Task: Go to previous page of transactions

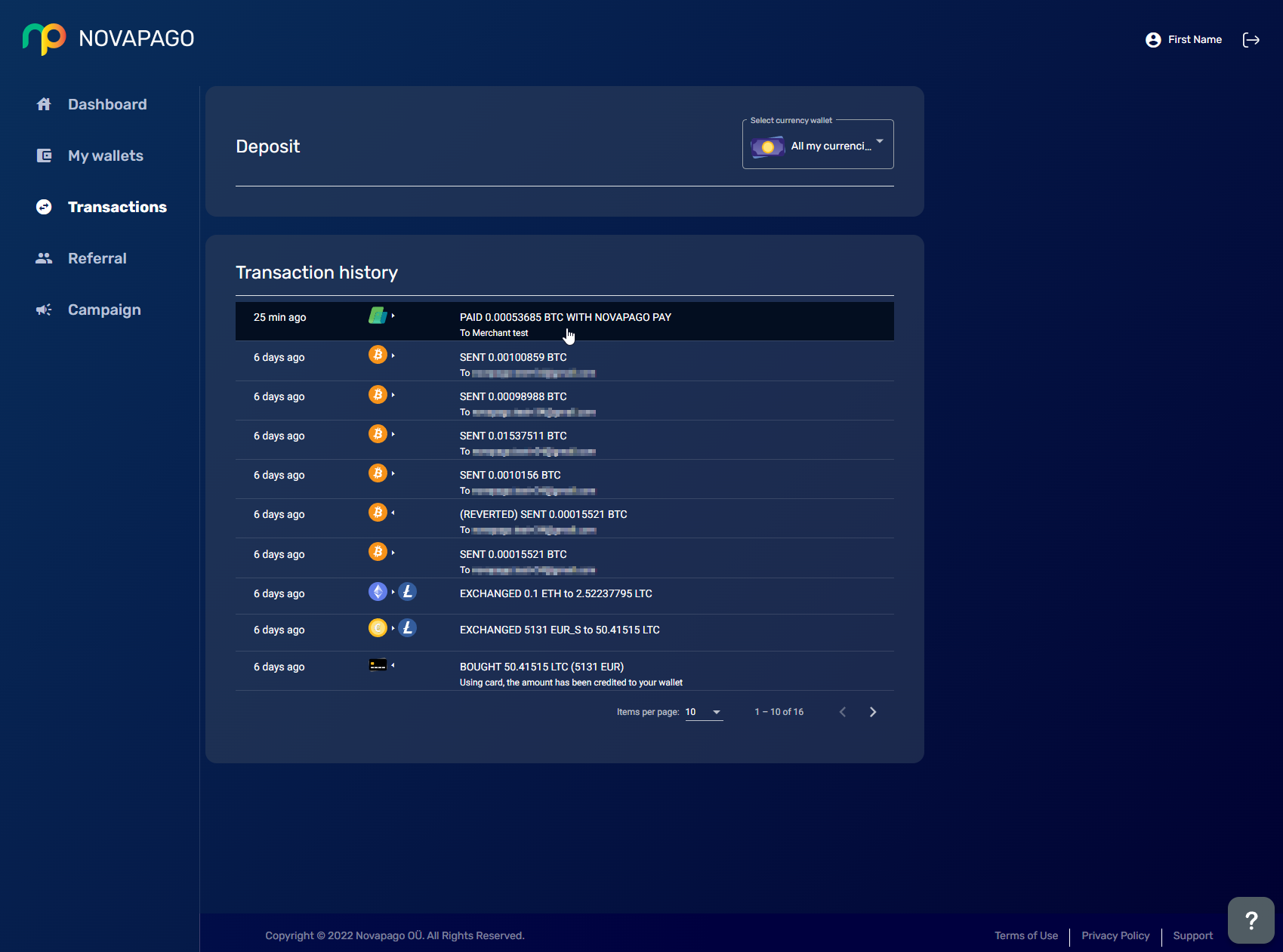Action: point(843,712)
